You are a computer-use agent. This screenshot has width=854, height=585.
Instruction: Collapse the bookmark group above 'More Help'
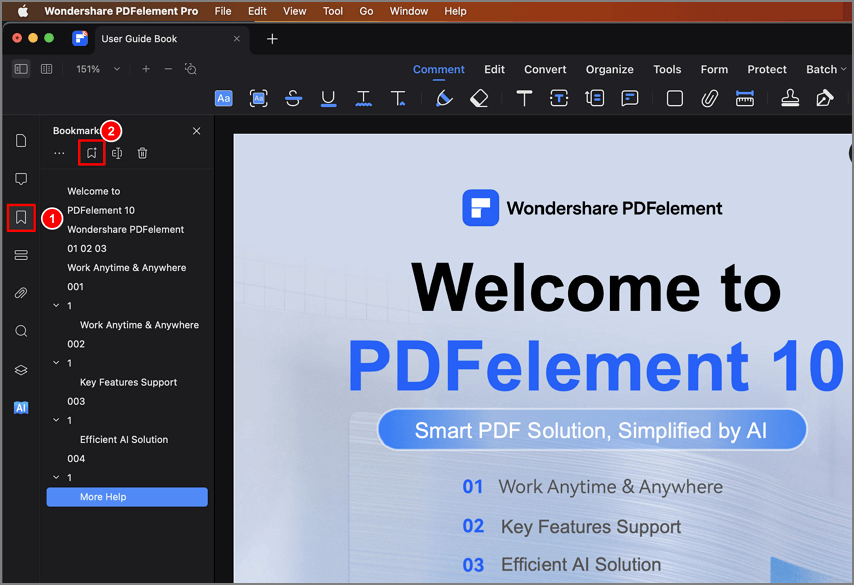pos(56,477)
